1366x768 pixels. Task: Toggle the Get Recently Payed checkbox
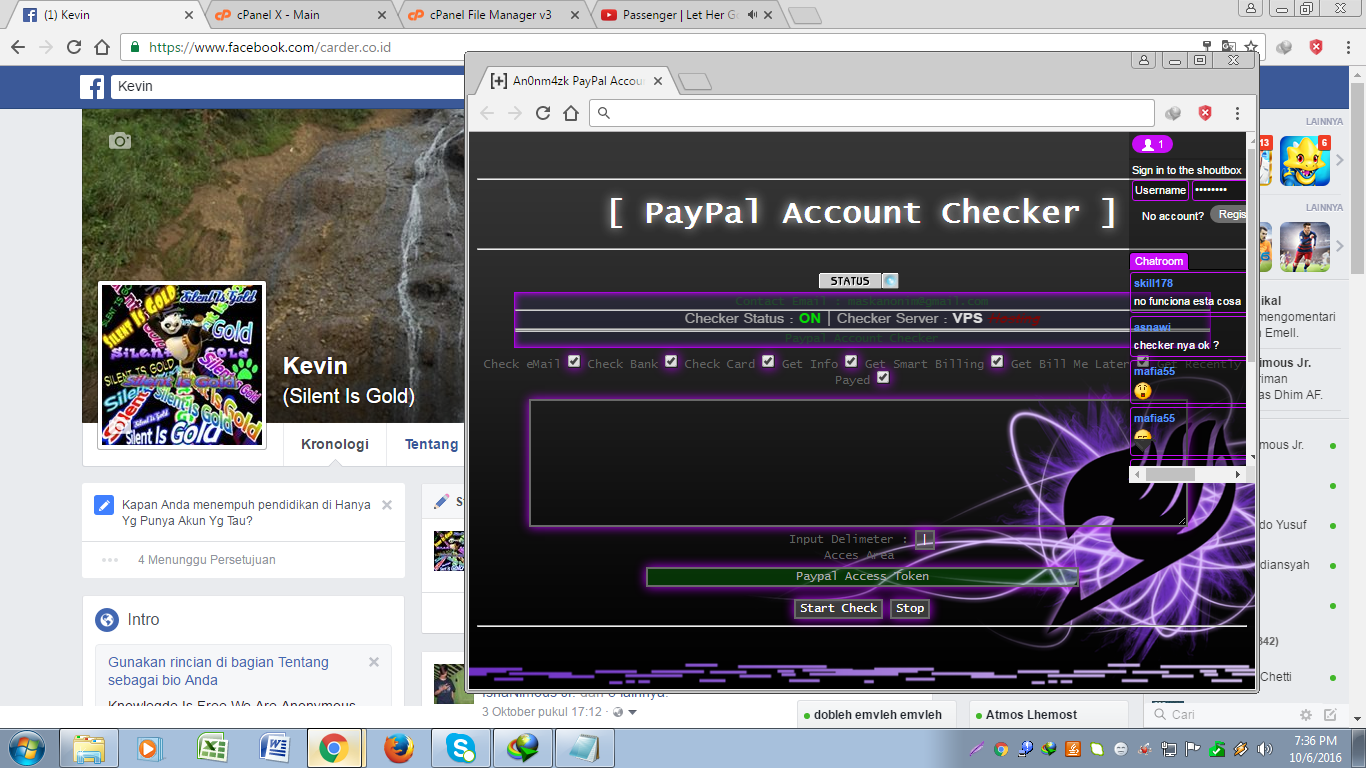point(883,377)
